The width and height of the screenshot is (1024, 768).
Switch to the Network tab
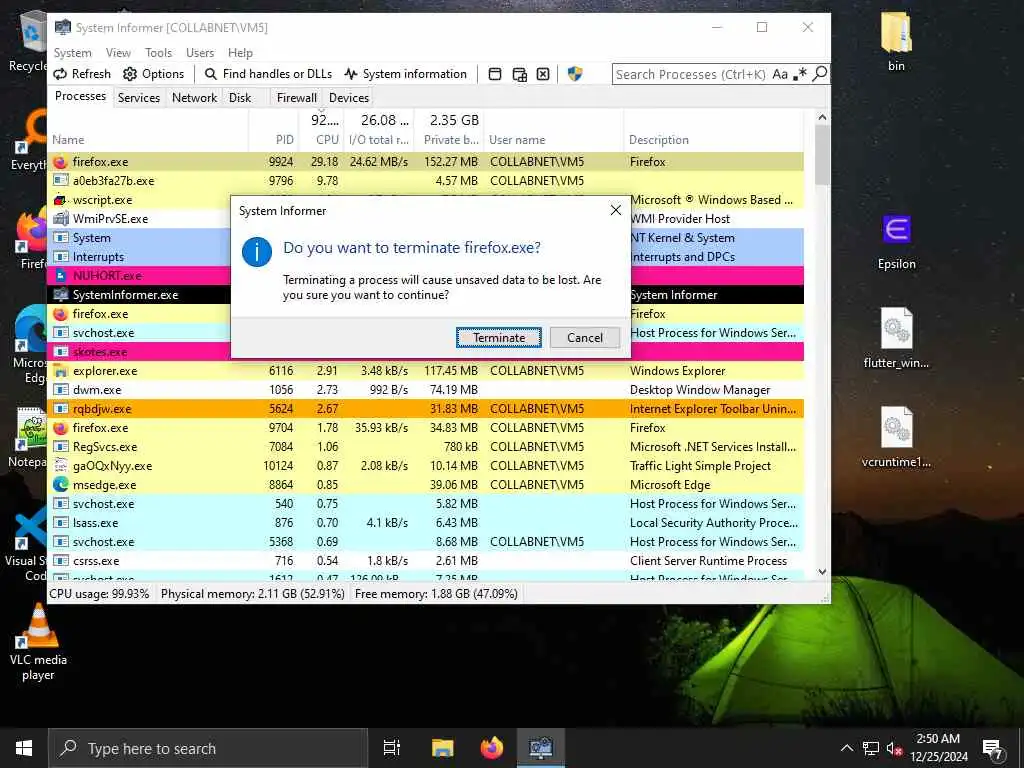pos(195,98)
